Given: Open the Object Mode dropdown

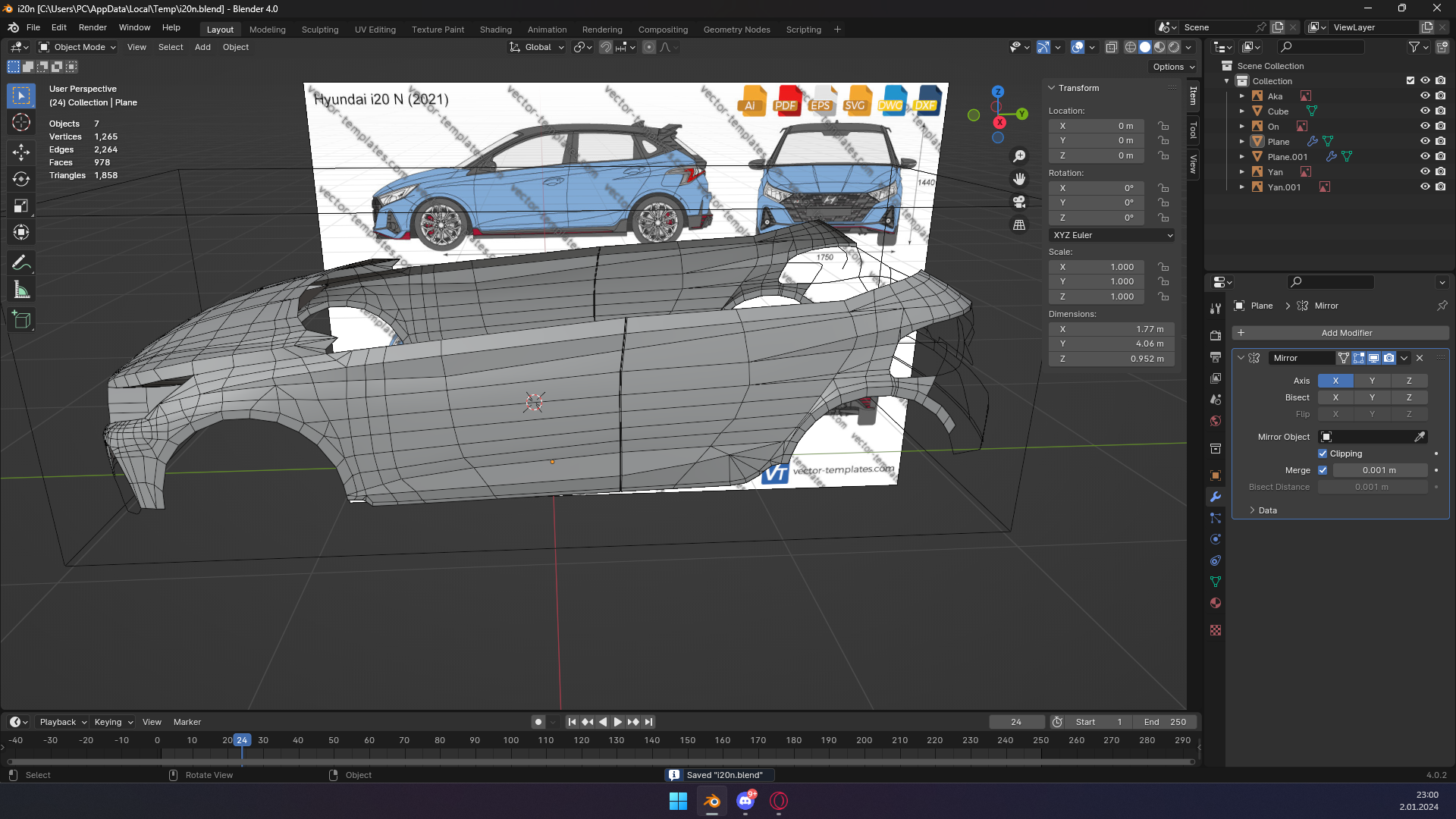Looking at the screenshot, I should tap(78, 47).
